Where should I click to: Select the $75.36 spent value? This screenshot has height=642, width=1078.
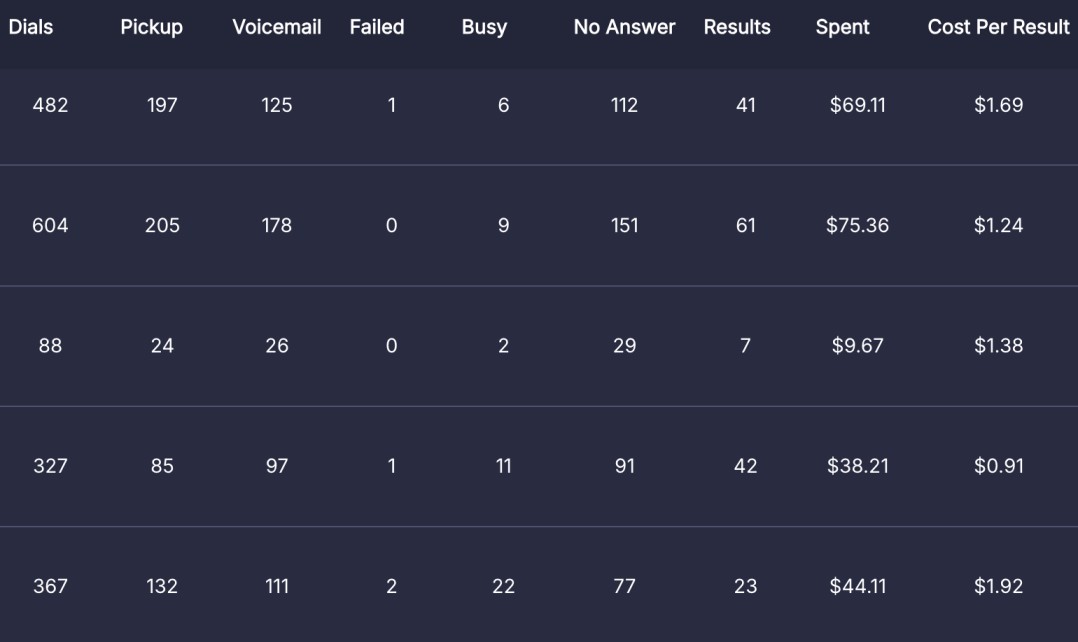(x=857, y=226)
